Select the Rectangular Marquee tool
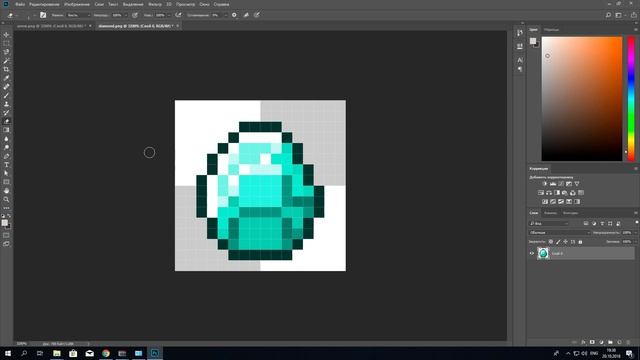Viewport: 640px width, 360px height. pos(6,43)
